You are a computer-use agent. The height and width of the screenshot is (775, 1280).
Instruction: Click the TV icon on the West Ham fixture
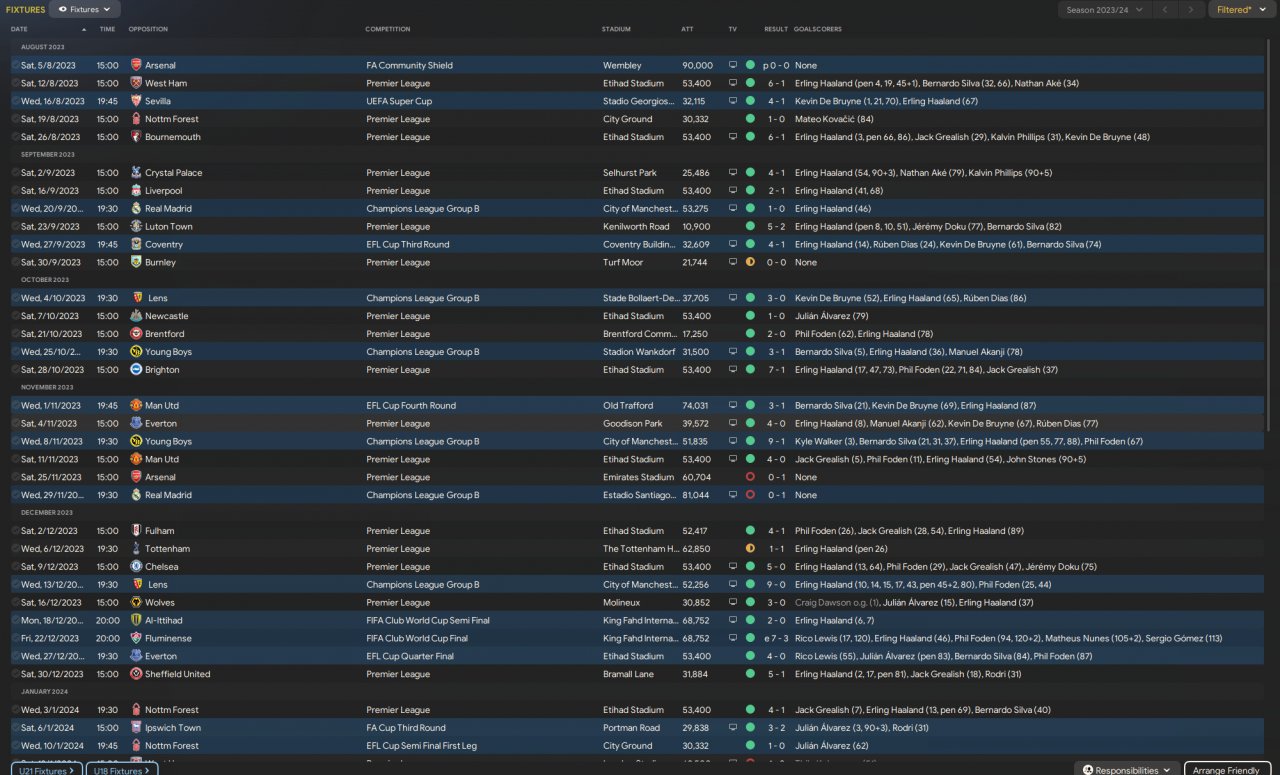(x=732, y=83)
